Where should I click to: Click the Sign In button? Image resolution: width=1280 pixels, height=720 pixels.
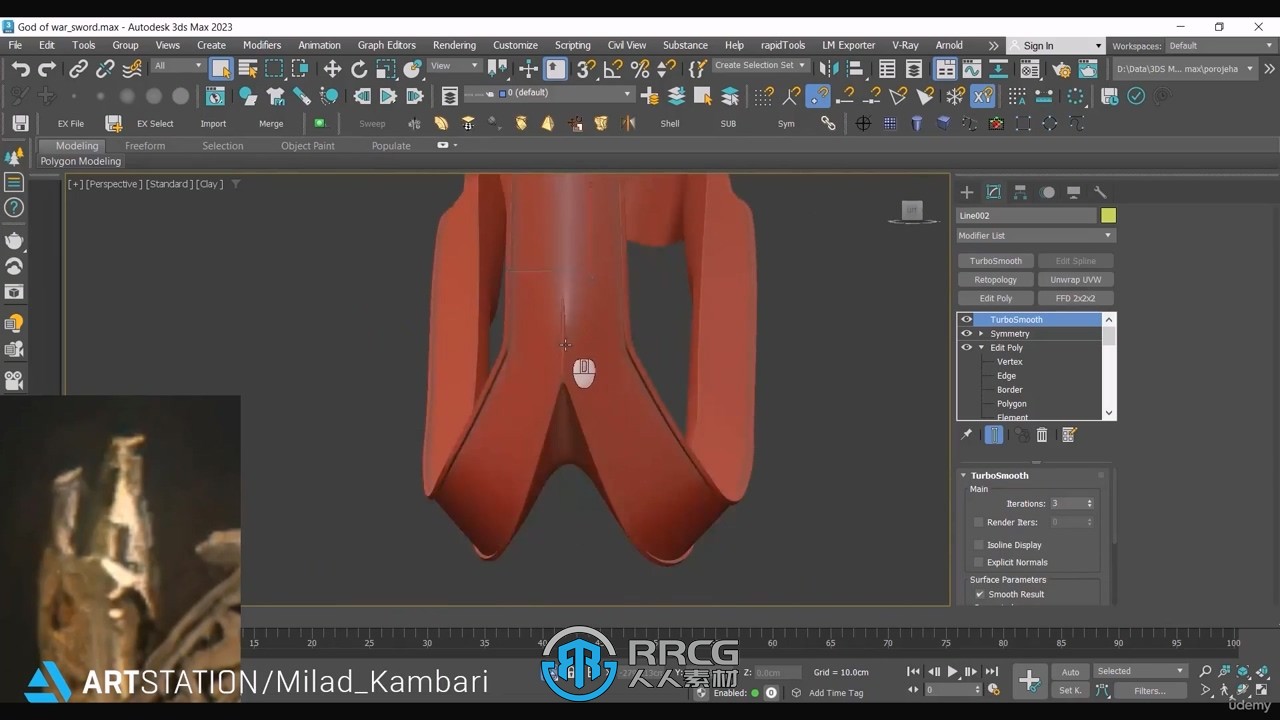pos(1055,46)
